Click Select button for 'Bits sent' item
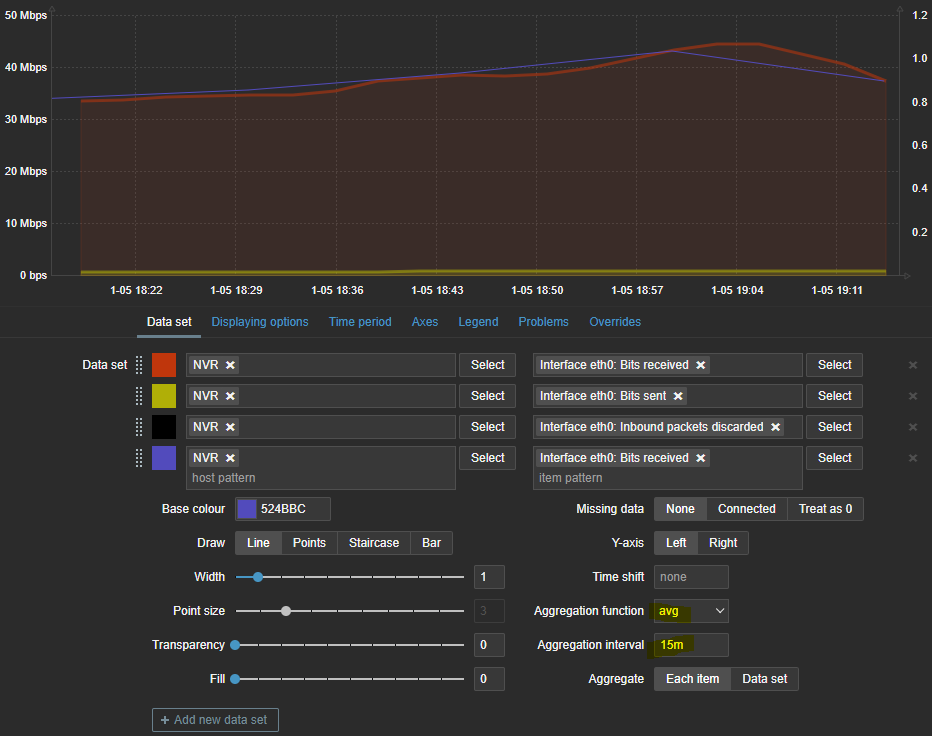This screenshot has height=736, width=932. pos(834,396)
